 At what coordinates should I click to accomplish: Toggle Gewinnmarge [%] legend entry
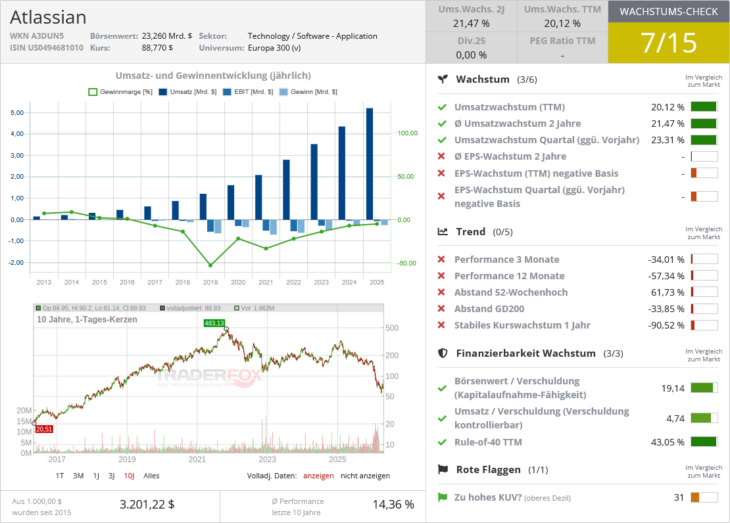(121, 92)
